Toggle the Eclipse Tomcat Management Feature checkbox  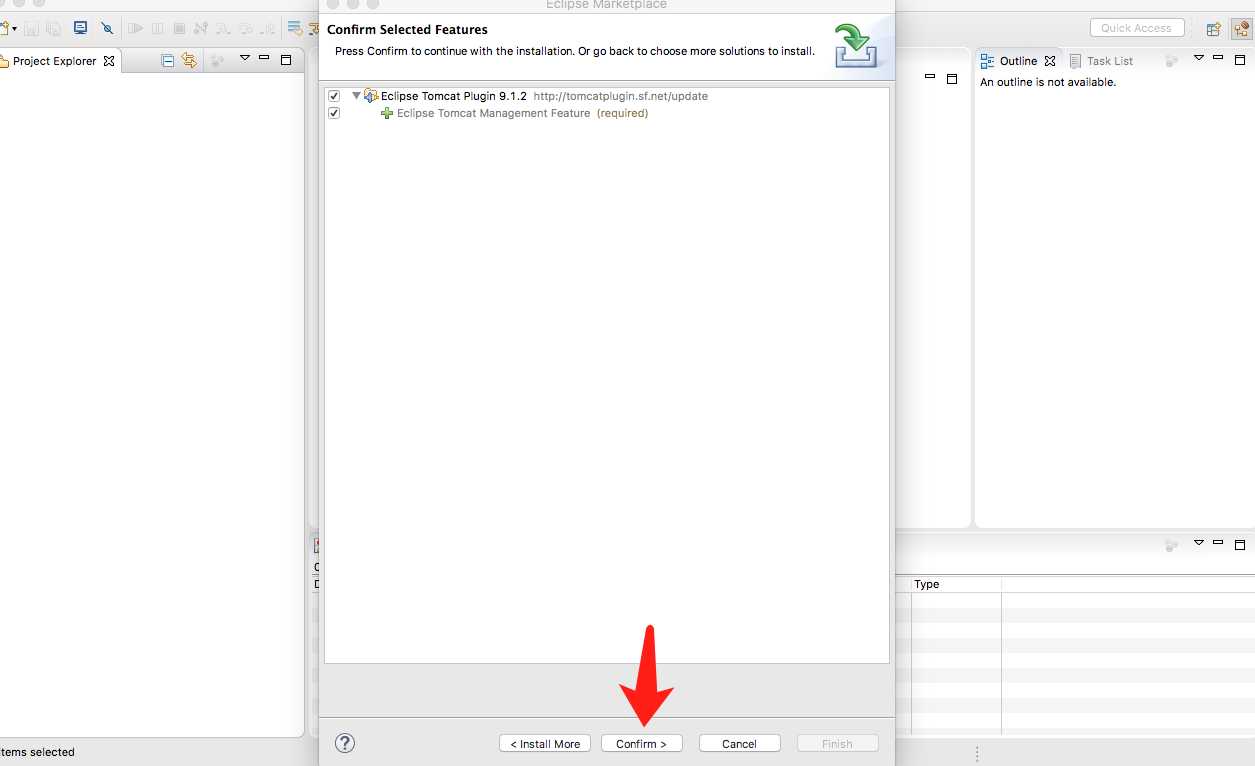(x=334, y=113)
